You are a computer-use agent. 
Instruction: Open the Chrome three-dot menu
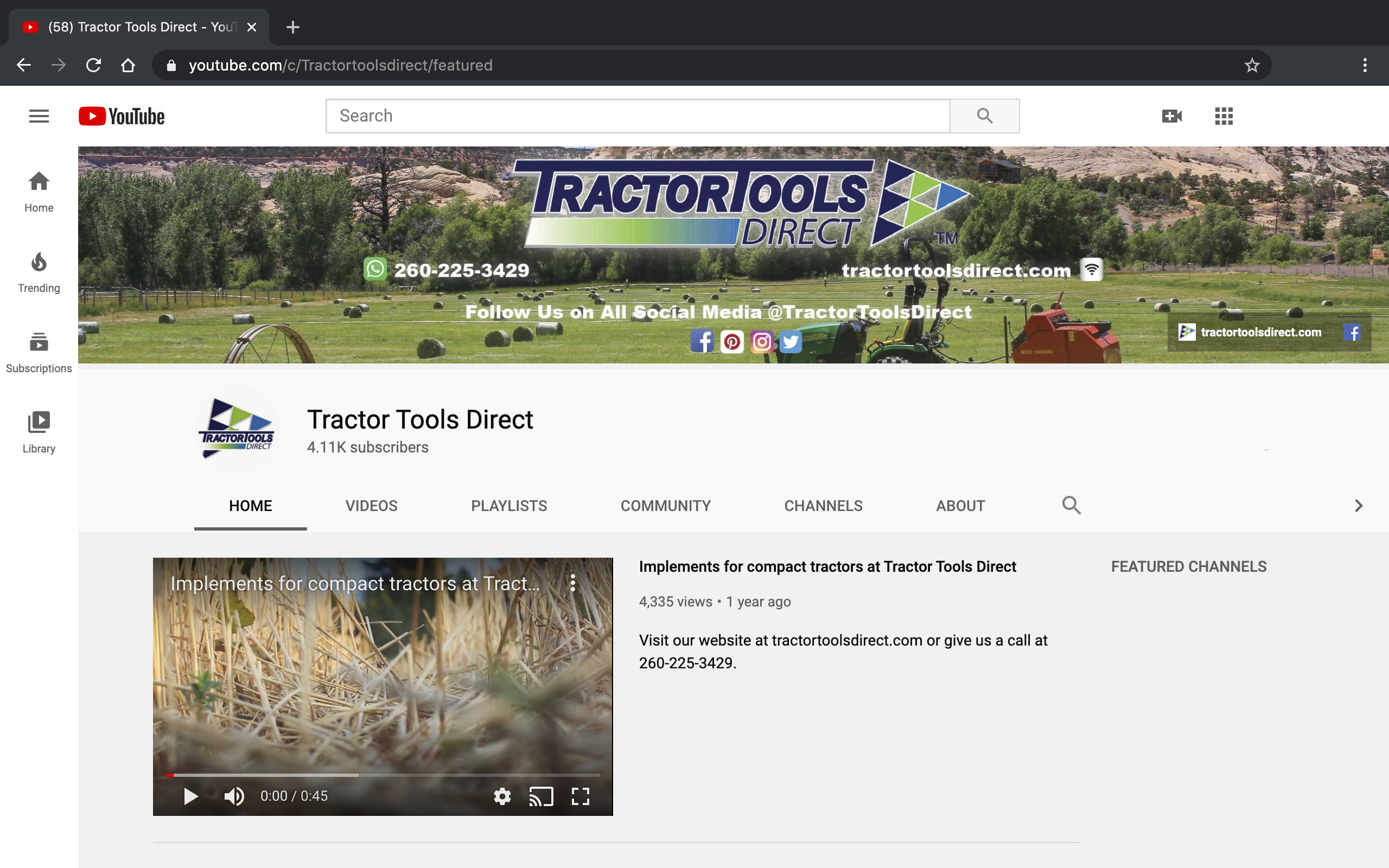1365,65
